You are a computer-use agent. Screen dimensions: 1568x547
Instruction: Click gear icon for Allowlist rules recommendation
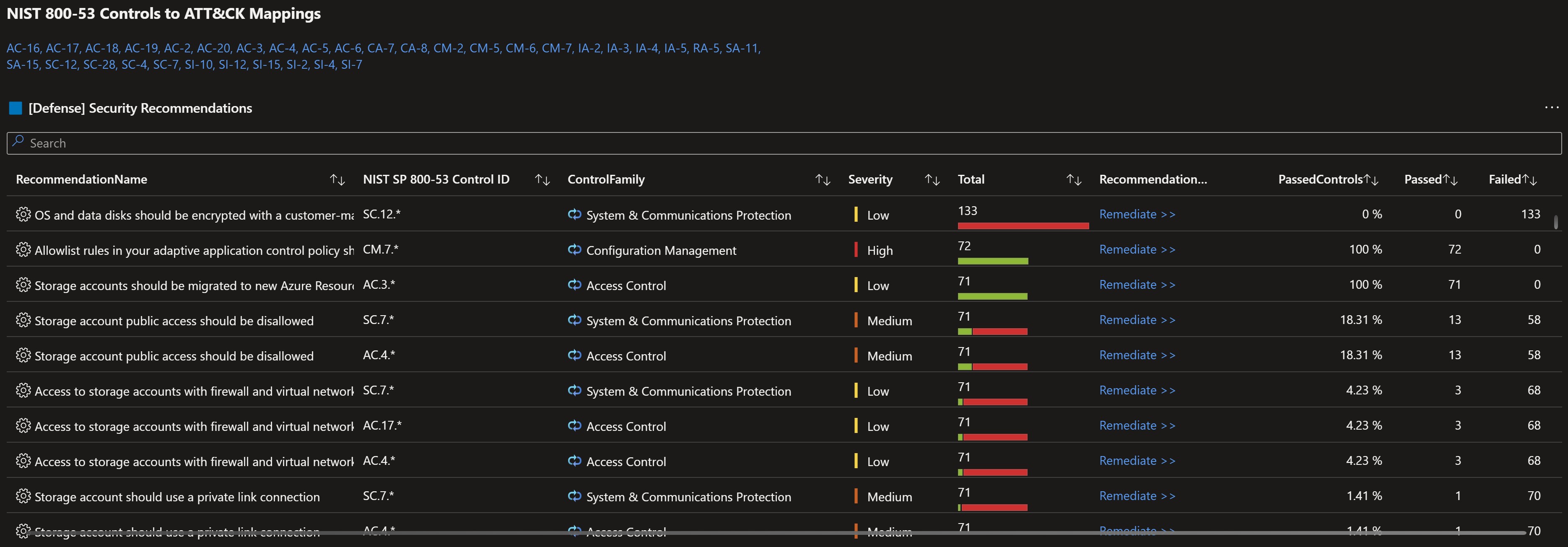coord(23,249)
